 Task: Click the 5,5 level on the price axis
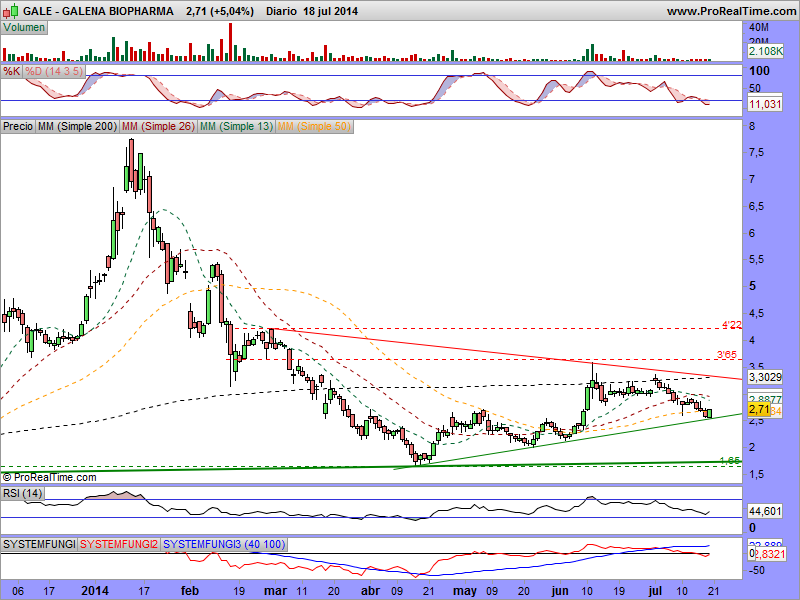click(756, 260)
